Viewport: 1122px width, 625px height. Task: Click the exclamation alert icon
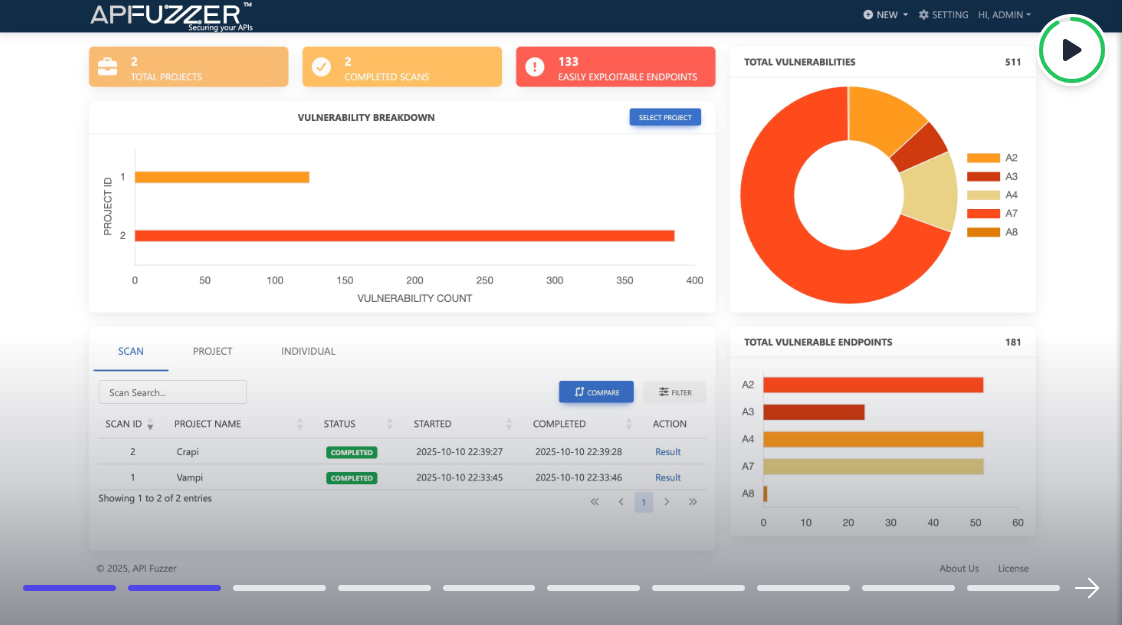(535, 67)
